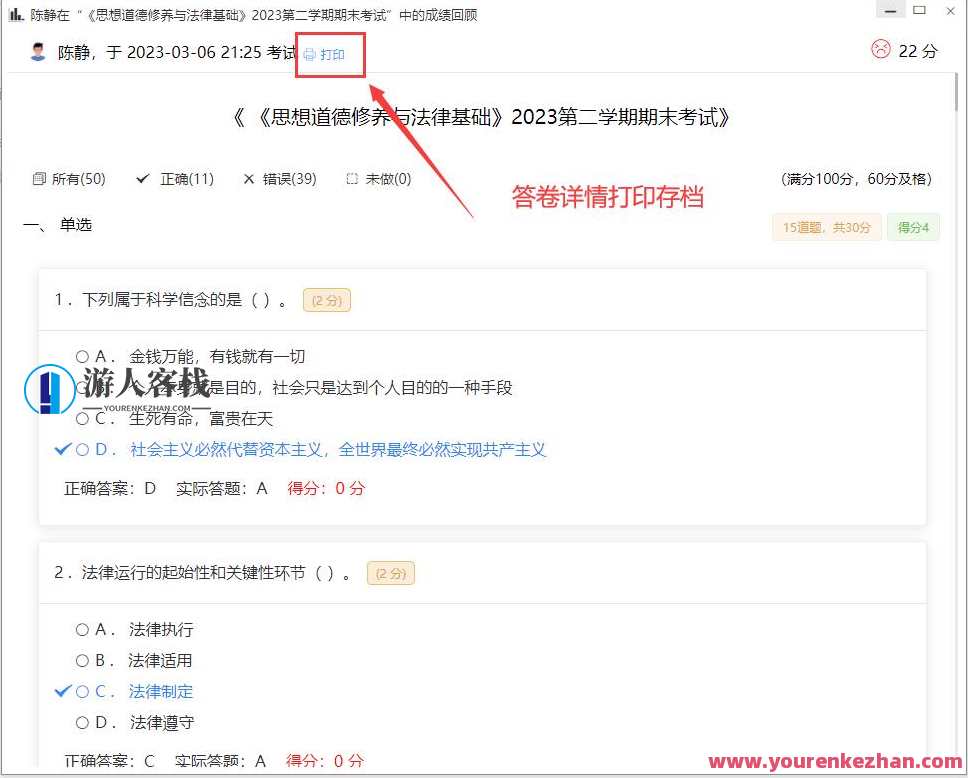Click the printer icon beside 打印
Screen dimensions: 968x778
[310, 55]
